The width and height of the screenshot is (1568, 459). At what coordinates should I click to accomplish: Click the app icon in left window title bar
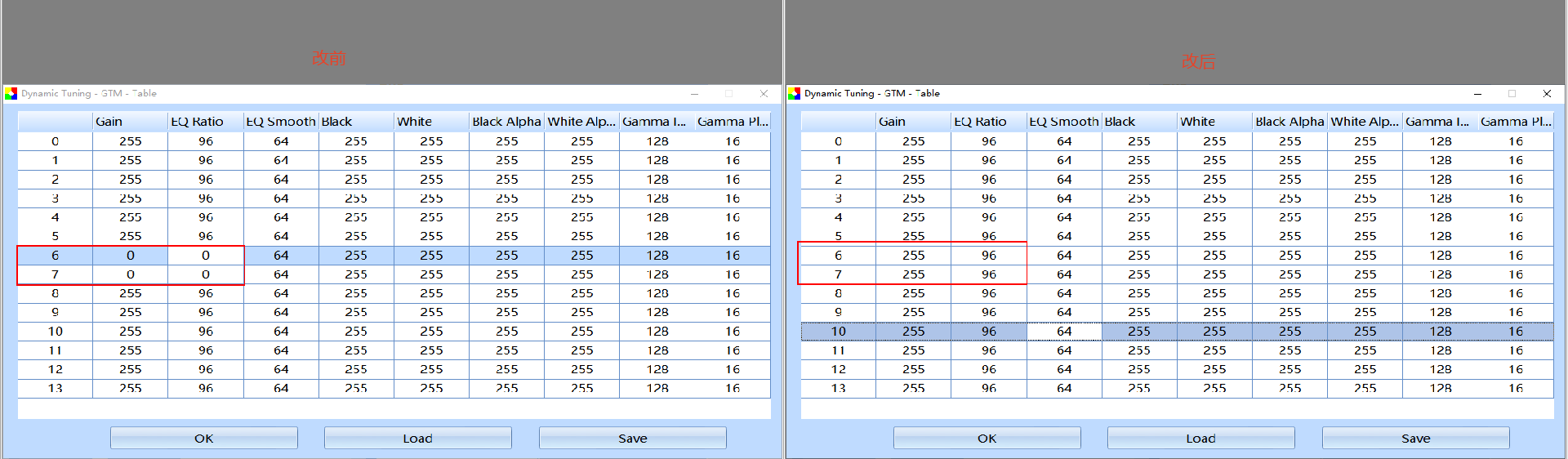pos(11,94)
